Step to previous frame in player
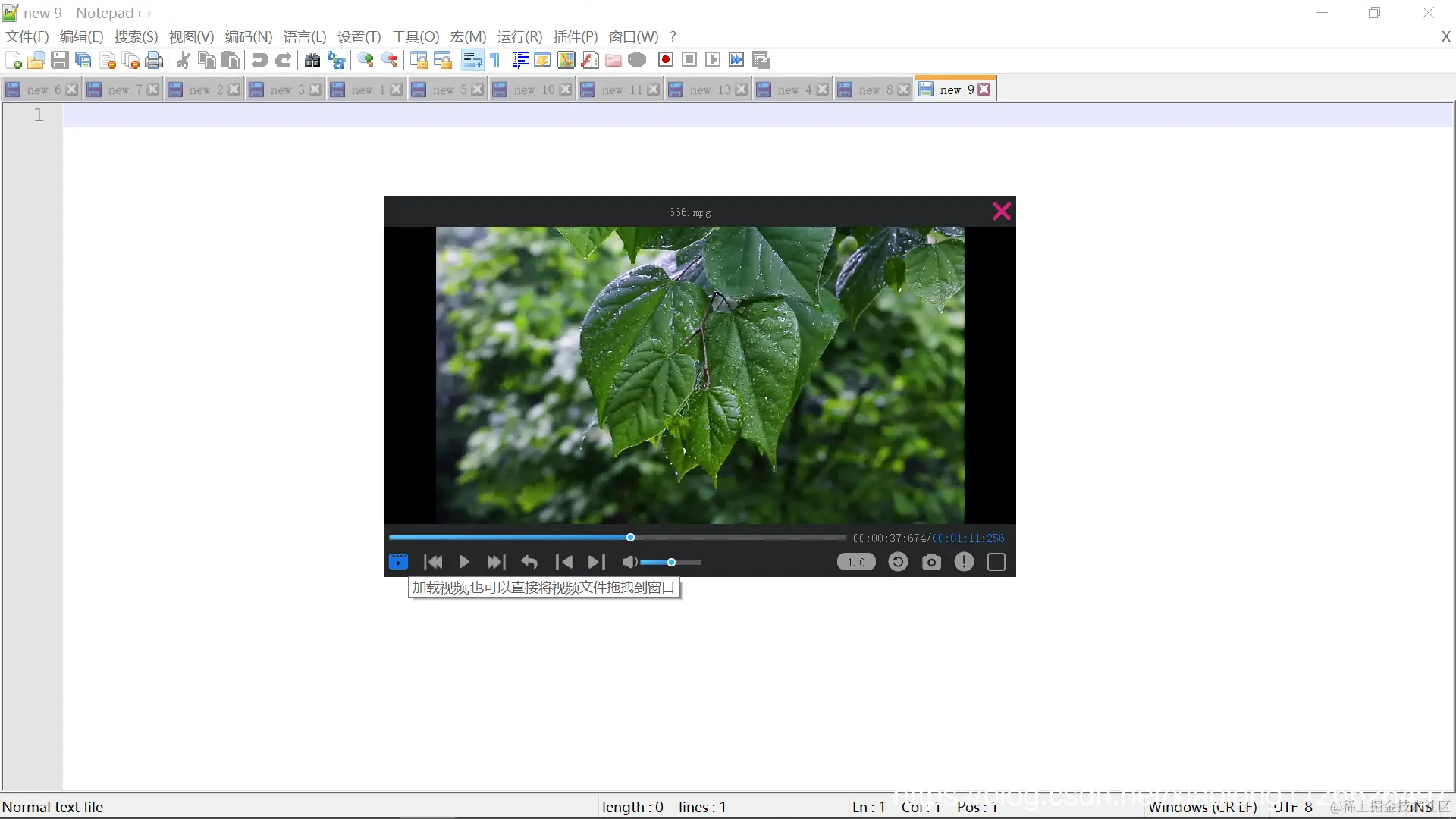The image size is (1456, 819). tap(563, 562)
